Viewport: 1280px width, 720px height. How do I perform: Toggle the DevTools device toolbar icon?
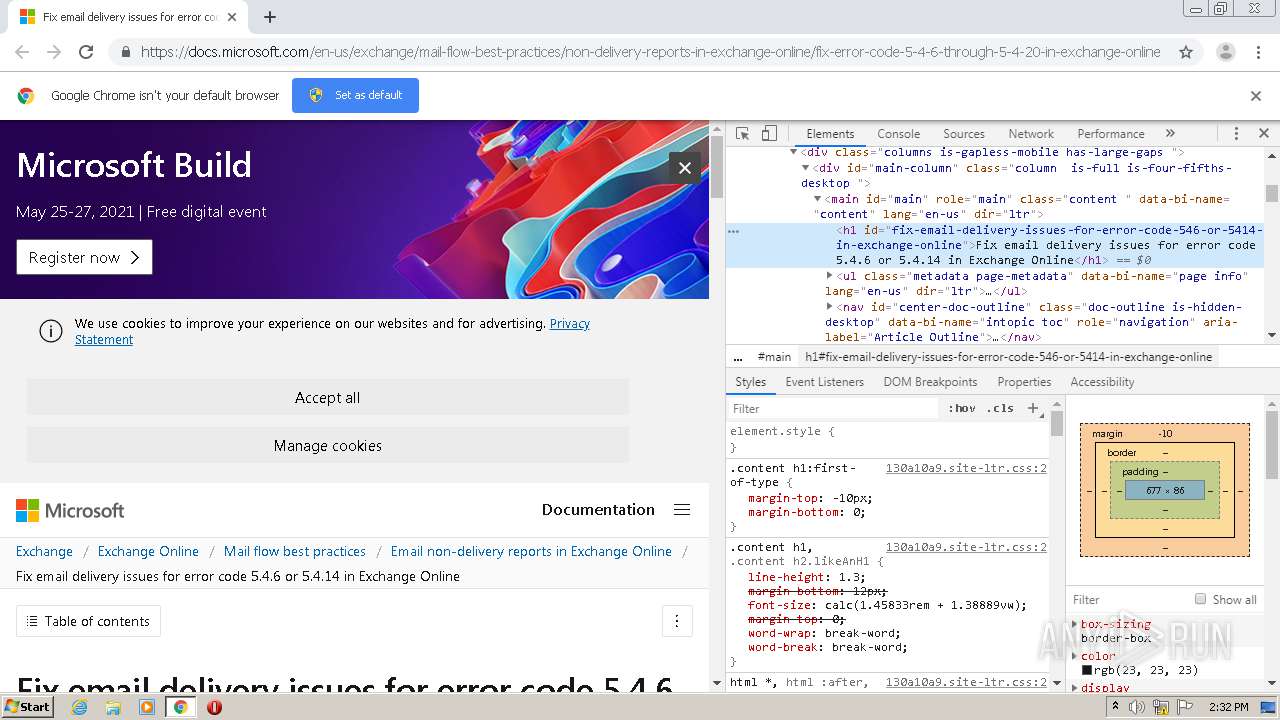click(x=769, y=133)
